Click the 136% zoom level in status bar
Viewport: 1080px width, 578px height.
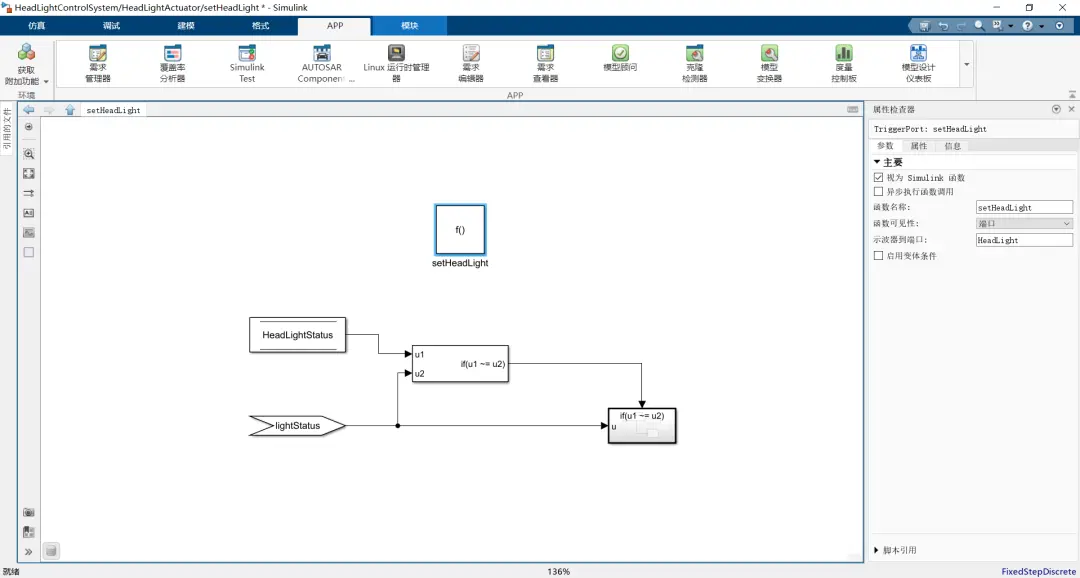pyautogui.click(x=559, y=572)
